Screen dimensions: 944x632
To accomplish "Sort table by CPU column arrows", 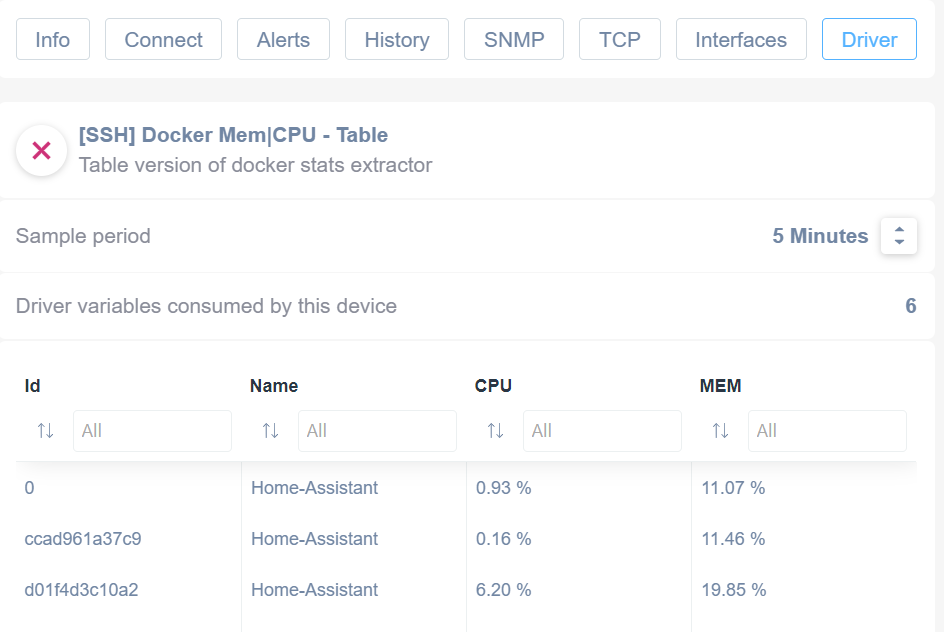I will point(495,431).
